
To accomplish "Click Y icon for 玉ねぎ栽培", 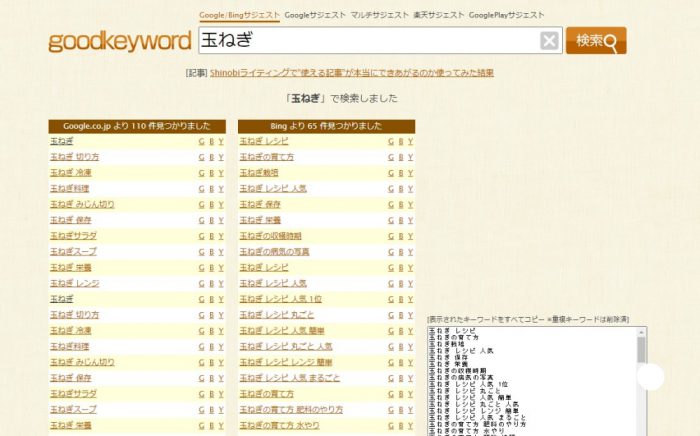I will [410, 173].
